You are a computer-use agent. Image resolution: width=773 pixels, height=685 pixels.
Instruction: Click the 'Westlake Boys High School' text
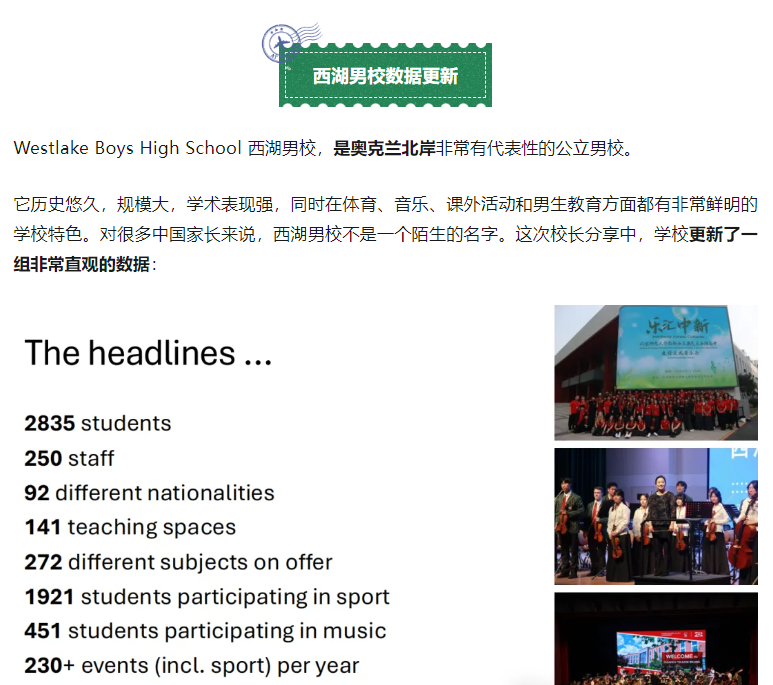pyautogui.click(x=128, y=148)
